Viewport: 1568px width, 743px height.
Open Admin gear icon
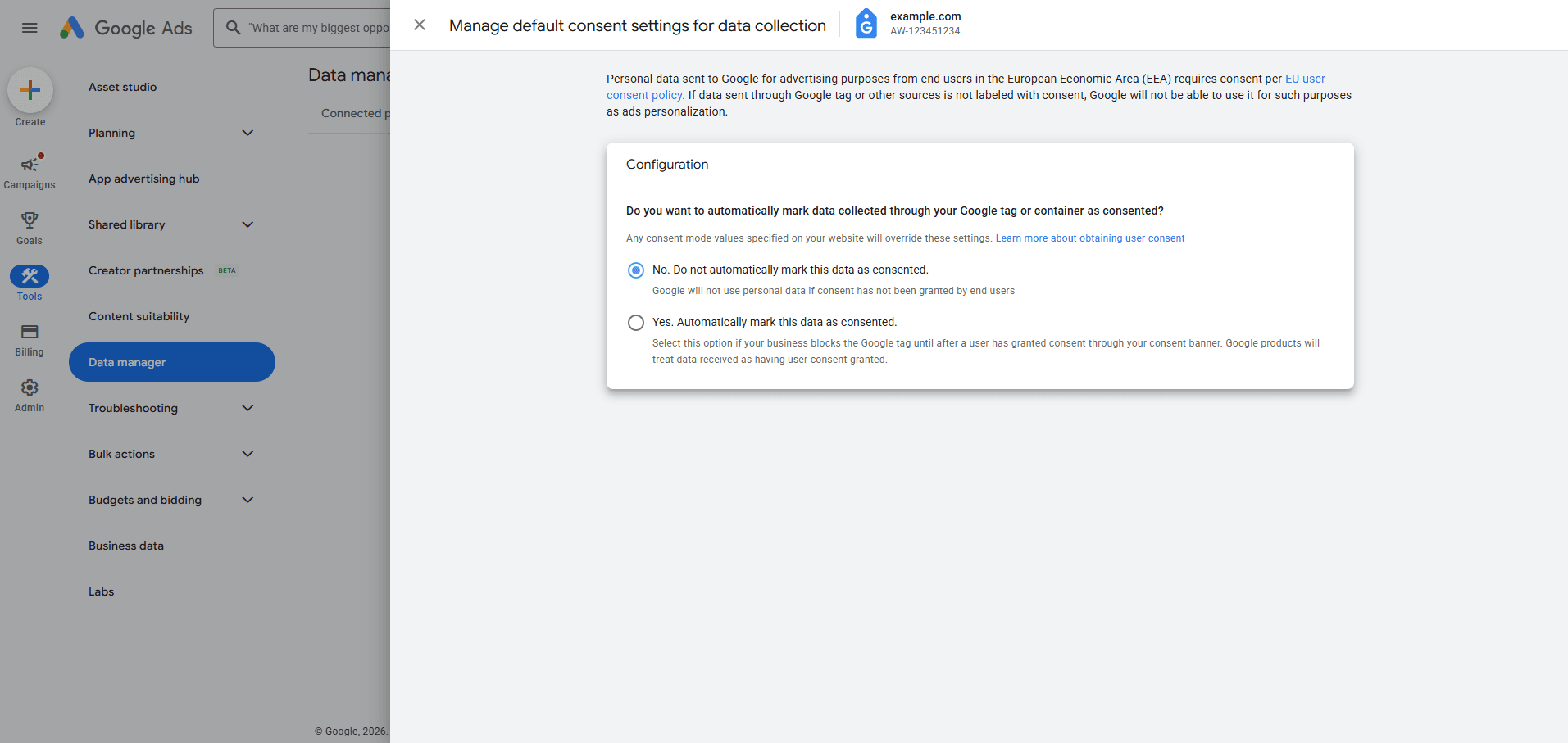click(x=30, y=387)
